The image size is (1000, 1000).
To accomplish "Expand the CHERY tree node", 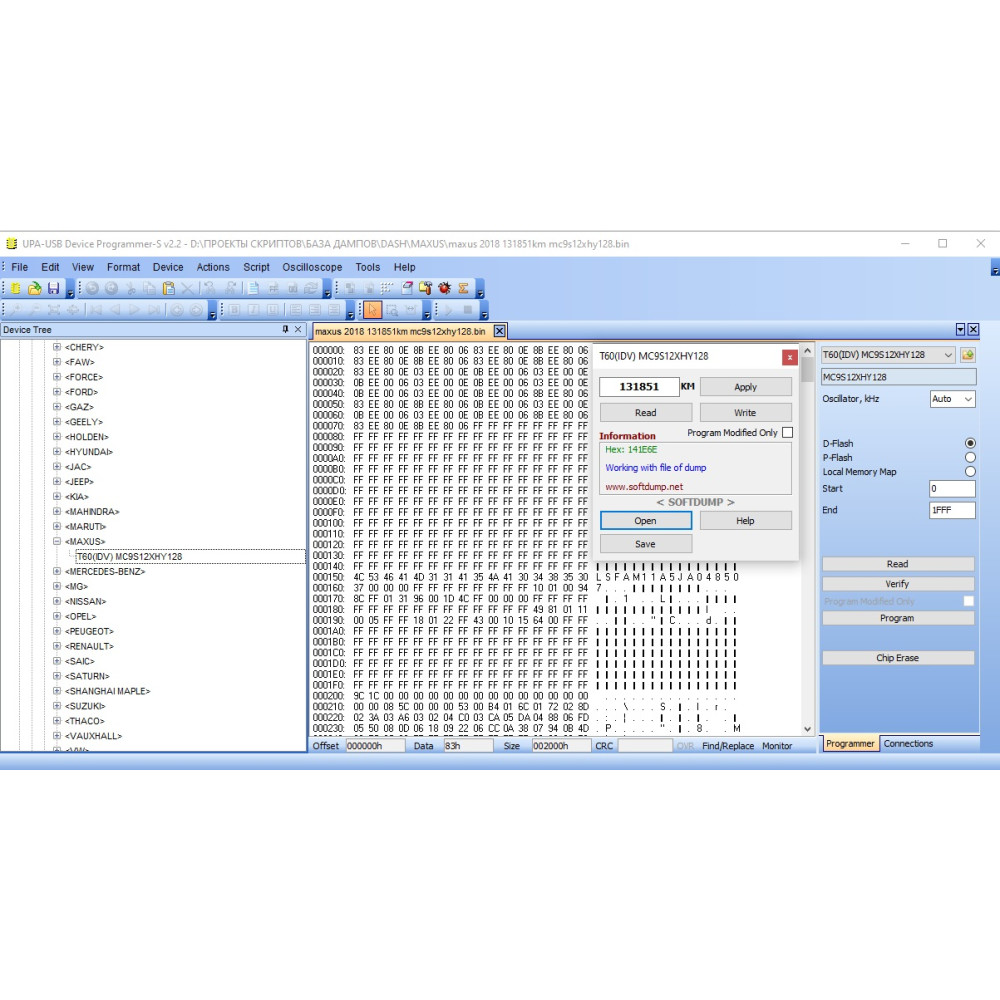I will pyautogui.click(x=57, y=347).
